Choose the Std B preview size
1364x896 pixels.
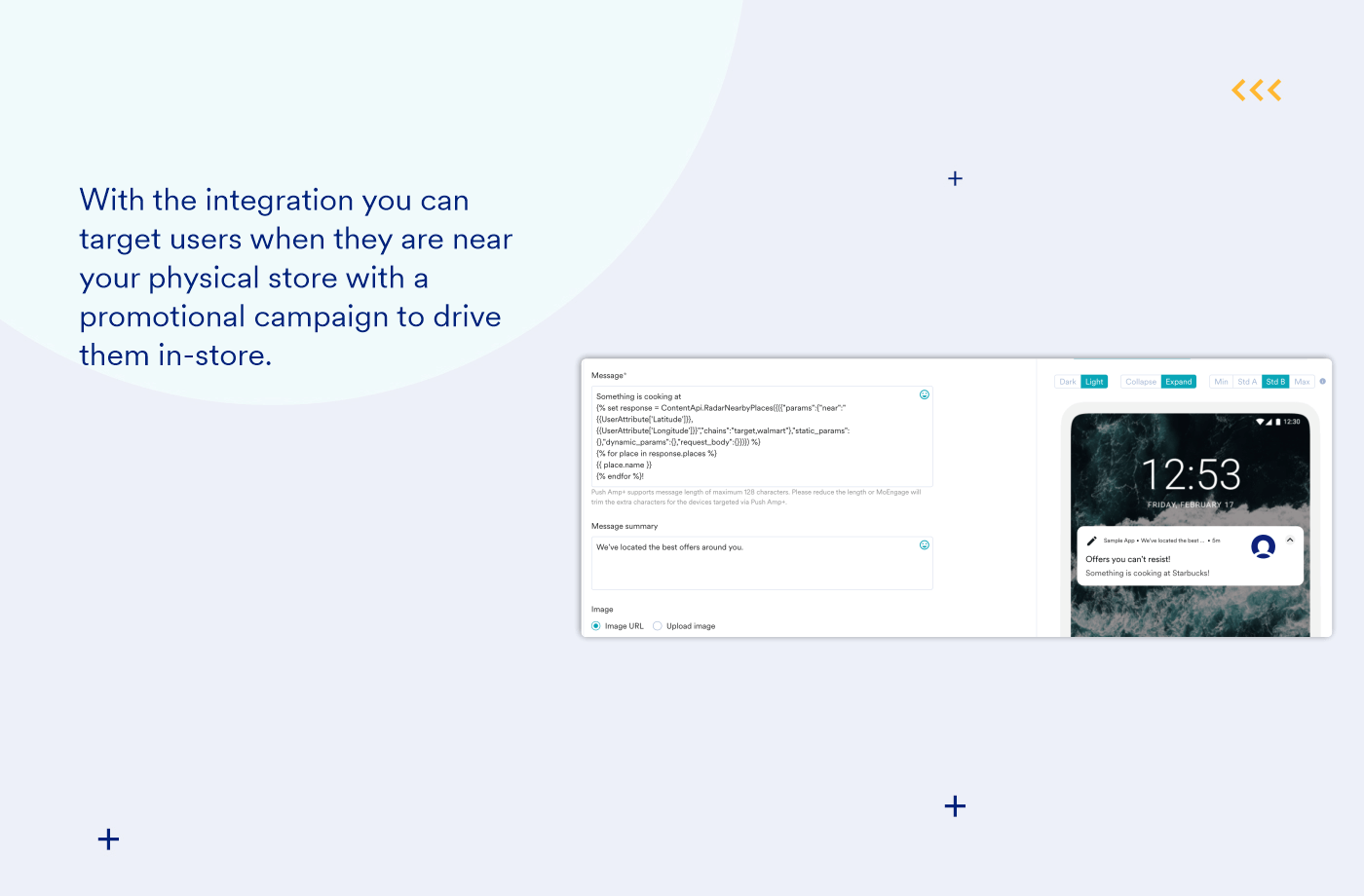pyautogui.click(x=1275, y=382)
